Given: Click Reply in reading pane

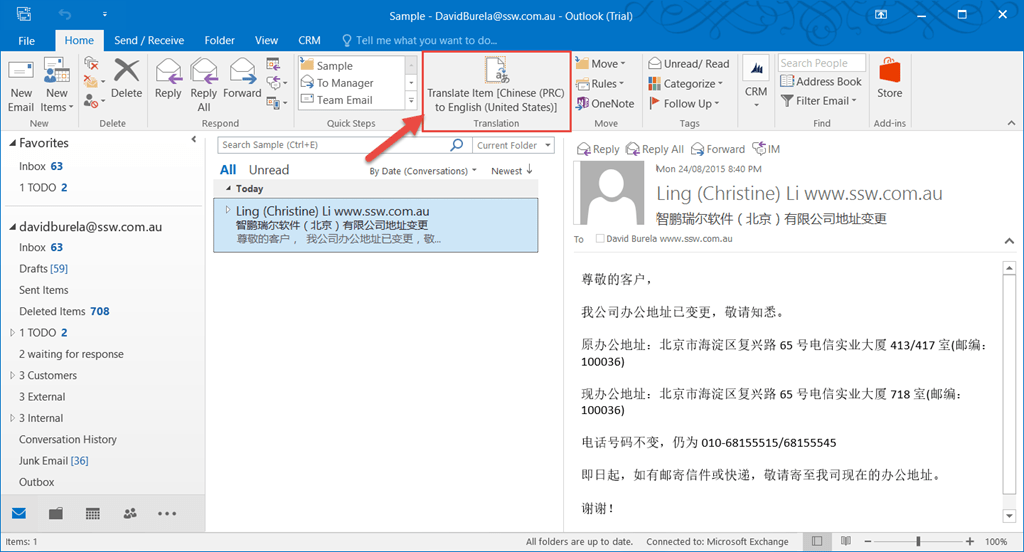Looking at the screenshot, I should point(598,149).
